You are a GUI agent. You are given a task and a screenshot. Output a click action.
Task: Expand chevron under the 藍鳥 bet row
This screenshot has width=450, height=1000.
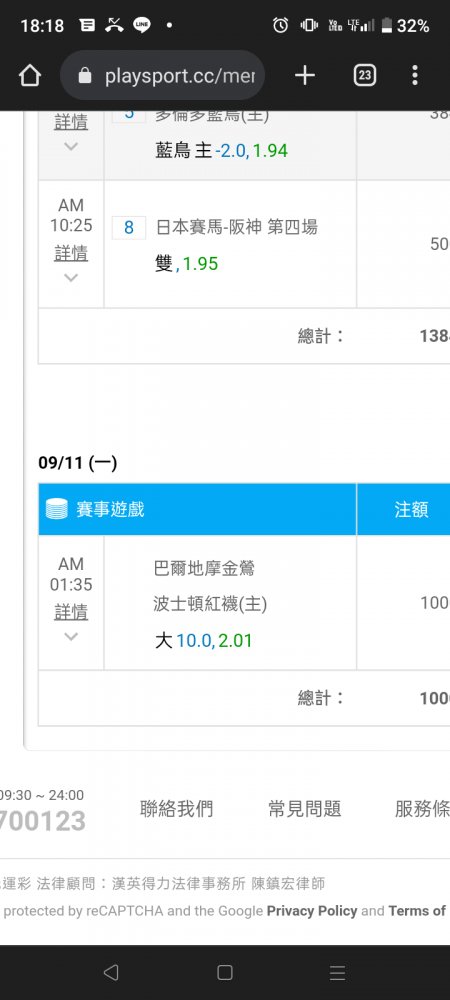click(71, 146)
